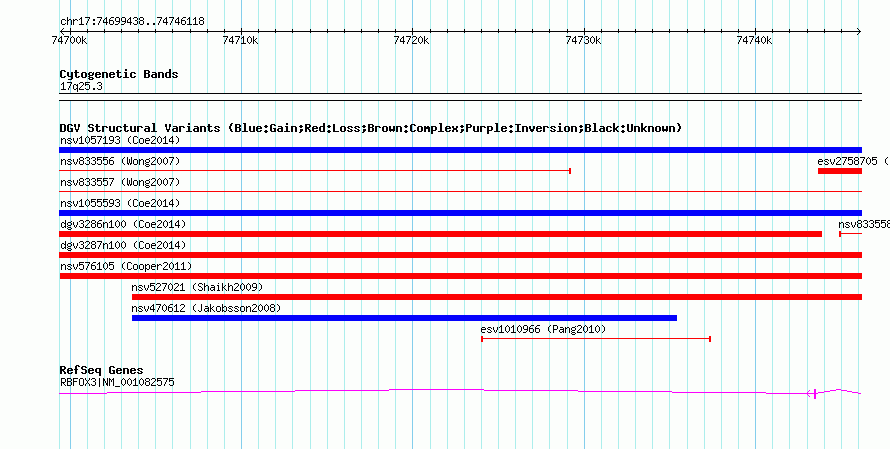Screen dimensions: 890x449
Task: Click the ruler's left arrowhead
Action: [62, 32]
